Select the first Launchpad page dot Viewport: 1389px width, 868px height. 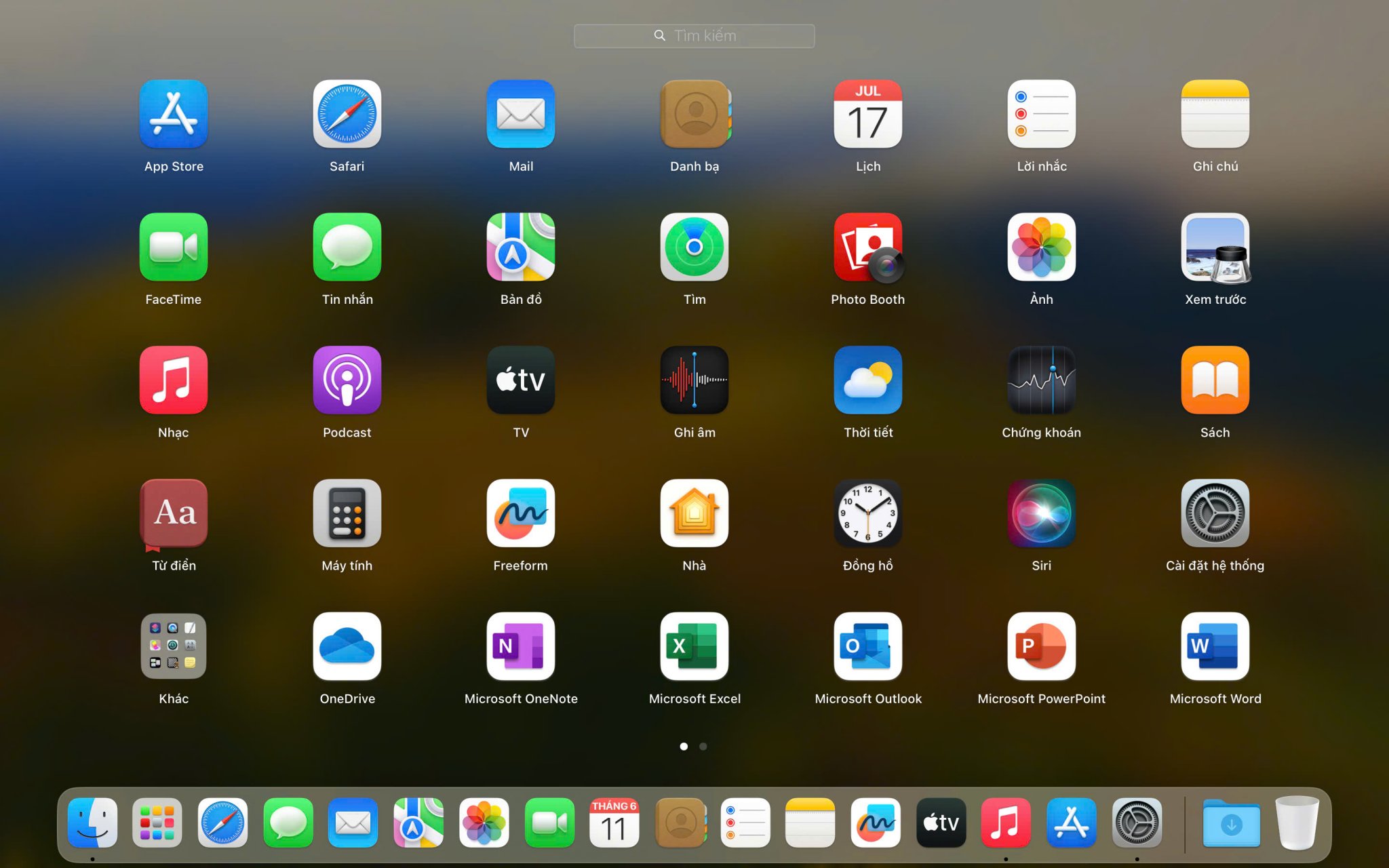point(684,746)
